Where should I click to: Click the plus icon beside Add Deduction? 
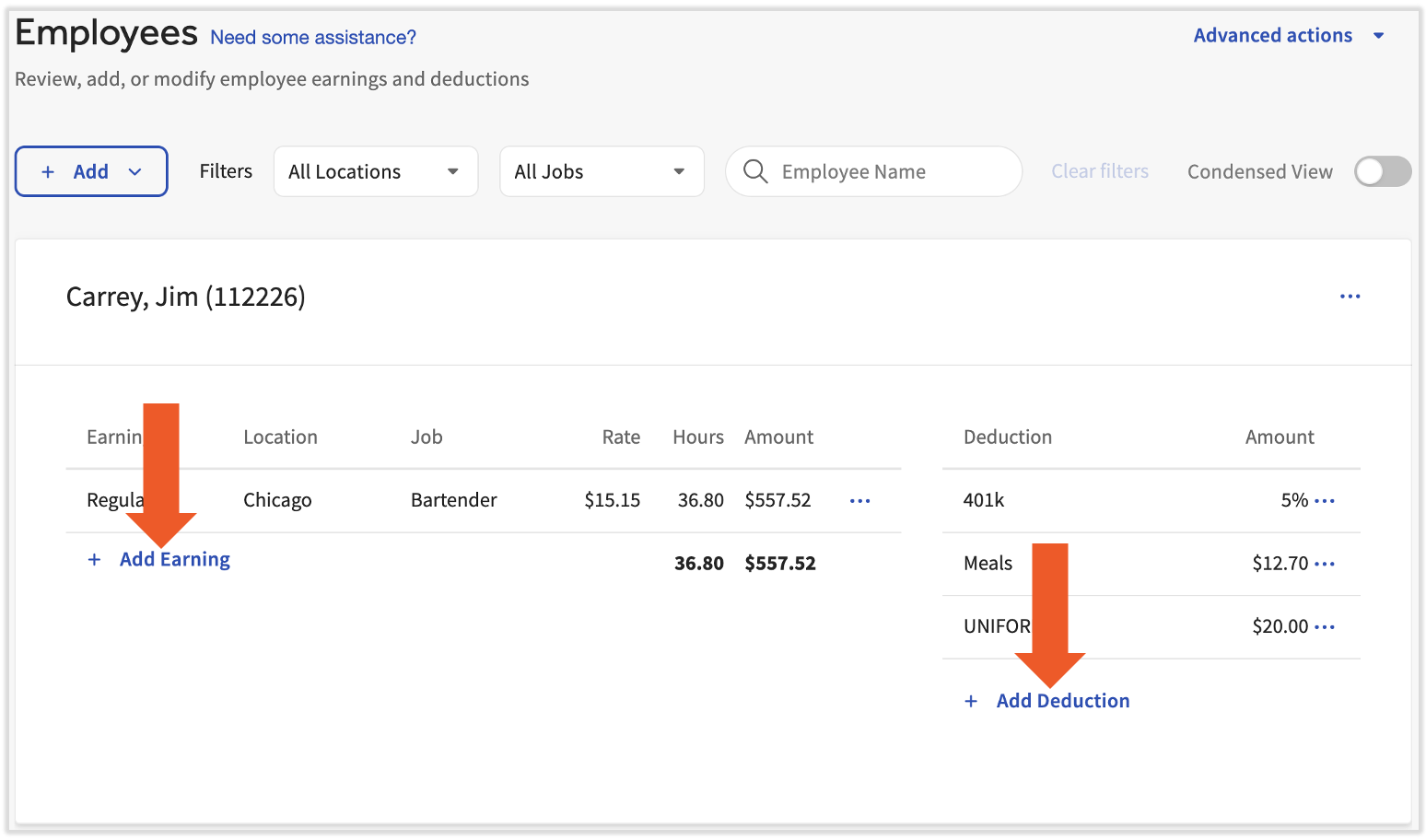(971, 701)
